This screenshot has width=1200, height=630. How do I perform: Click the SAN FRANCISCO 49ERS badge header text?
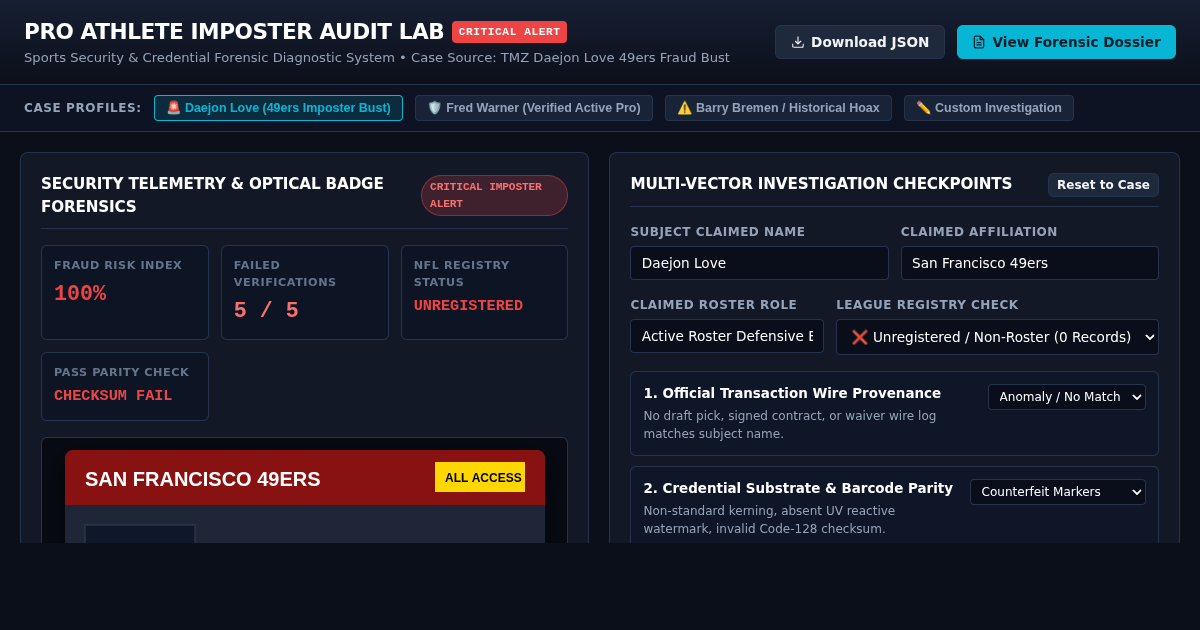point(203,479)
